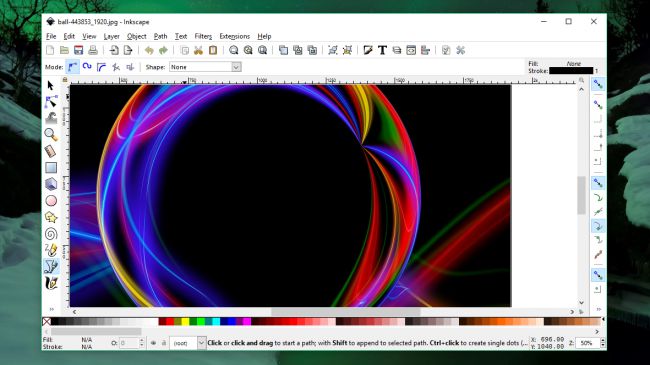Viewport: 650px width, 365px height.
Task: Click the black Stroke color indicator
Action: point(571,71)
